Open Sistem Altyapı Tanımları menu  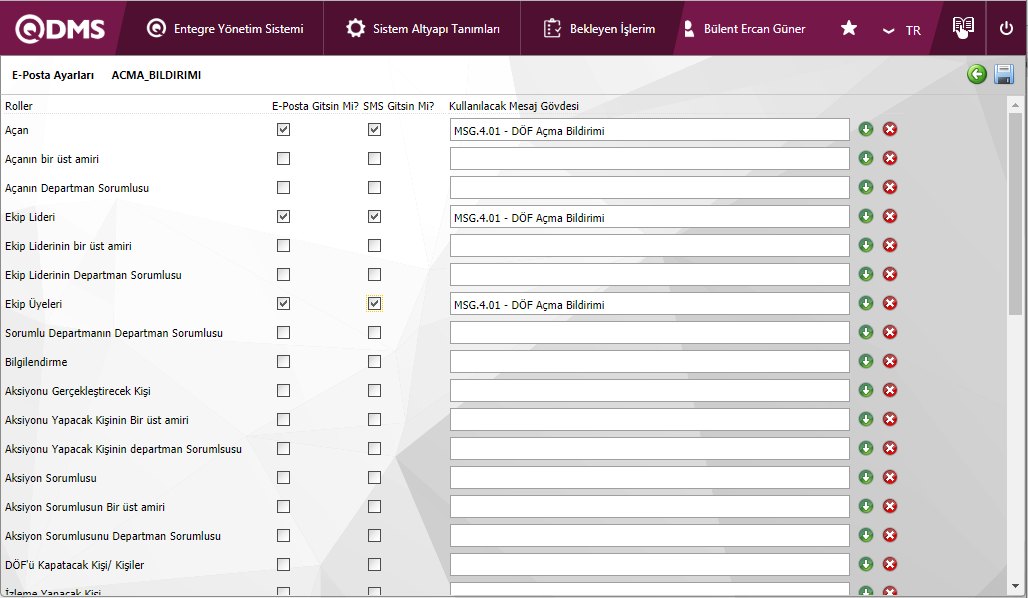[423, 29]
